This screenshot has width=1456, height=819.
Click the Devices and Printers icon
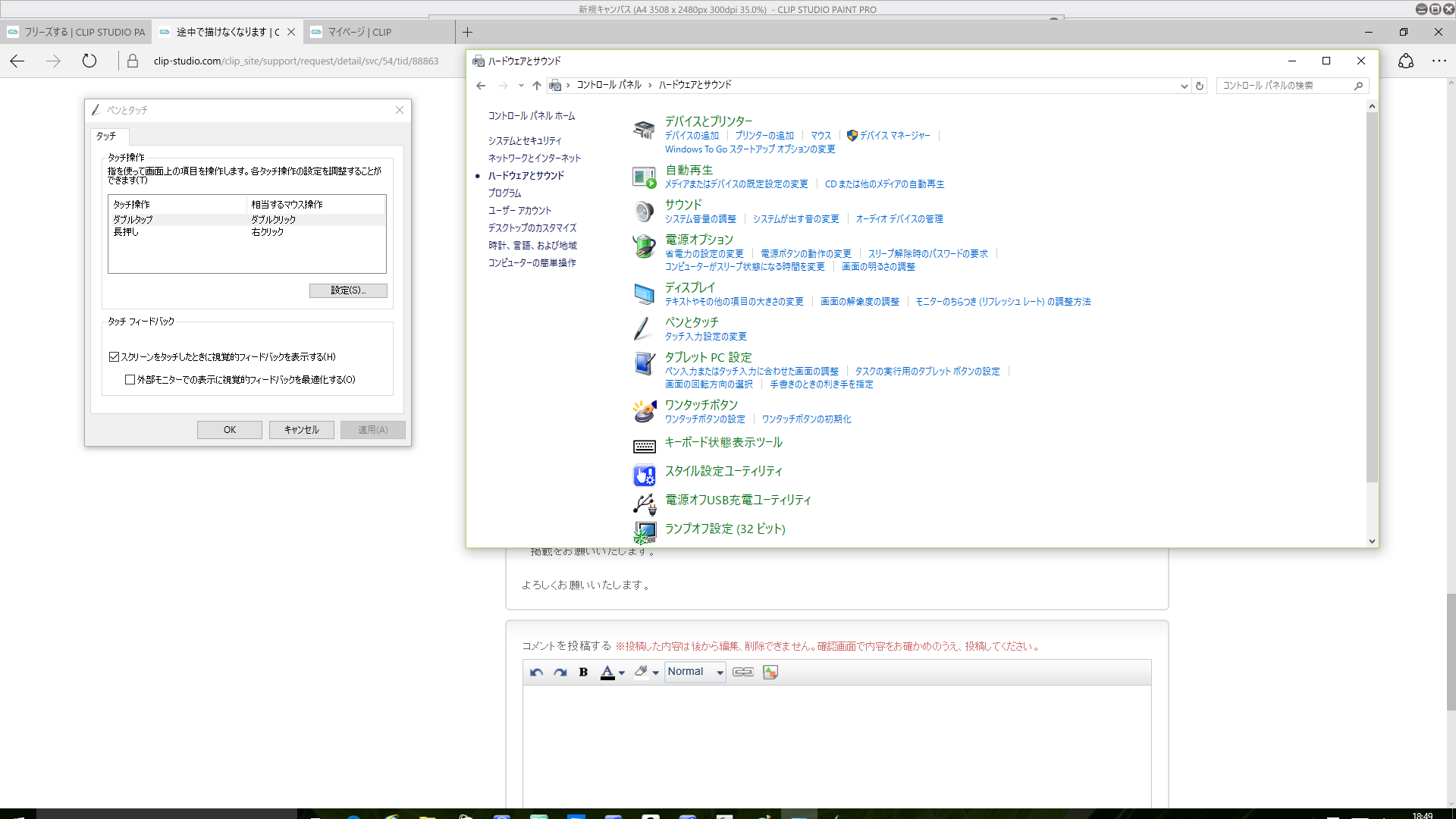tap(644, 129)
